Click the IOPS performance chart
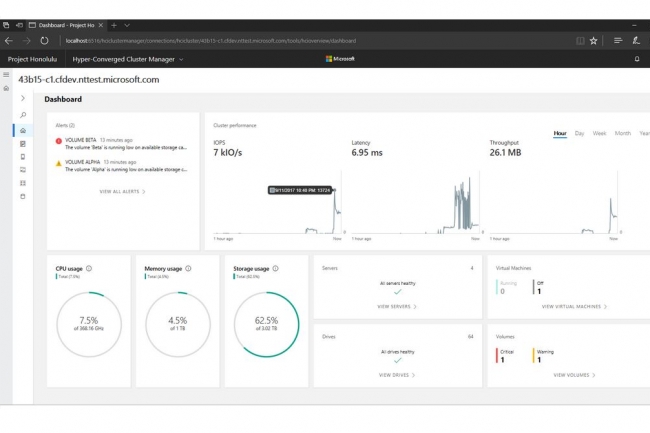Image resolution: width=650 pixels, height=433 pixels. click(x=277, y=203)
